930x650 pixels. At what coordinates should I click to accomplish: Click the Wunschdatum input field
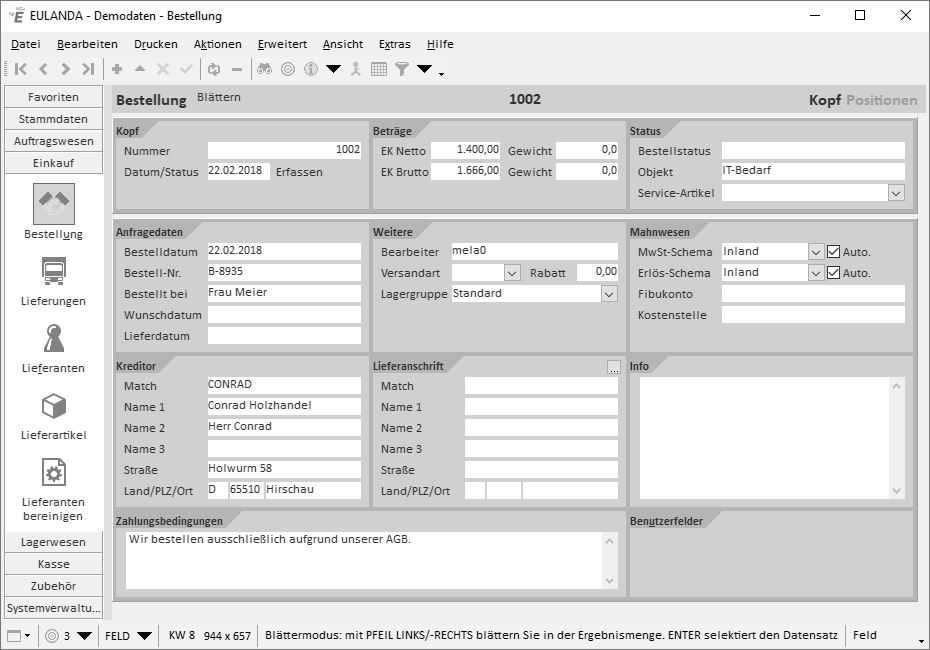click(x=284, y=314)
